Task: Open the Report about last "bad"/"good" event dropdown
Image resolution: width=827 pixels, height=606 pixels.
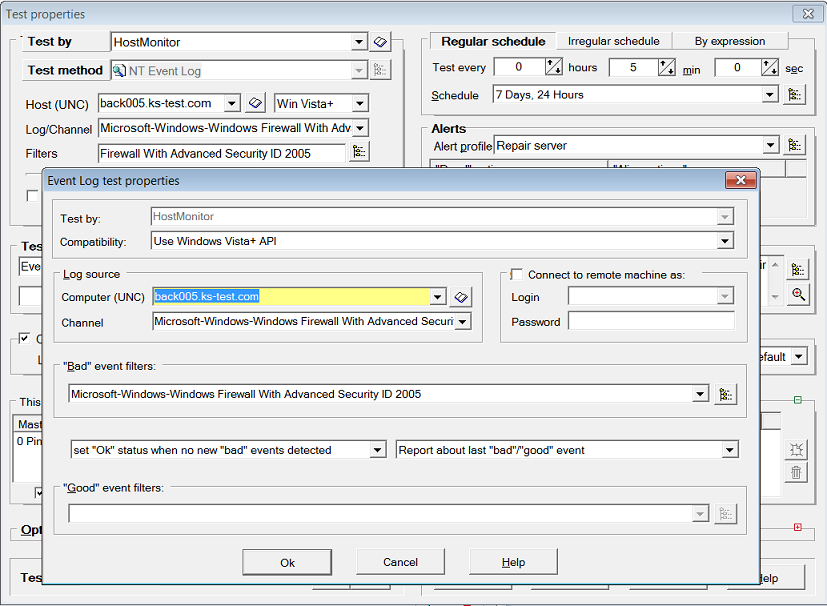Action: point(730,450)
